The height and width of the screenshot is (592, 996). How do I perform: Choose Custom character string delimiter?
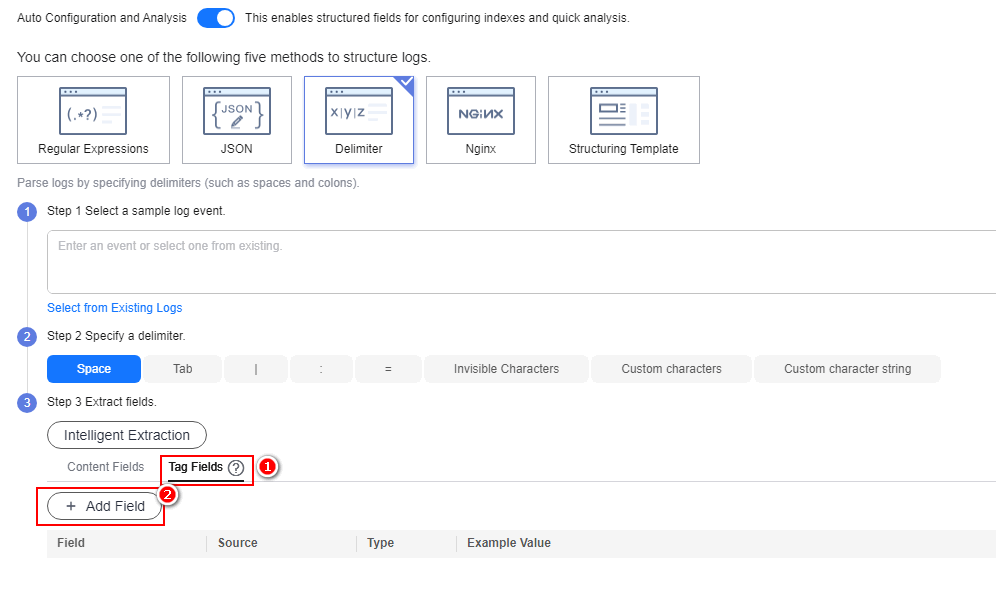(x=847, y=369)
